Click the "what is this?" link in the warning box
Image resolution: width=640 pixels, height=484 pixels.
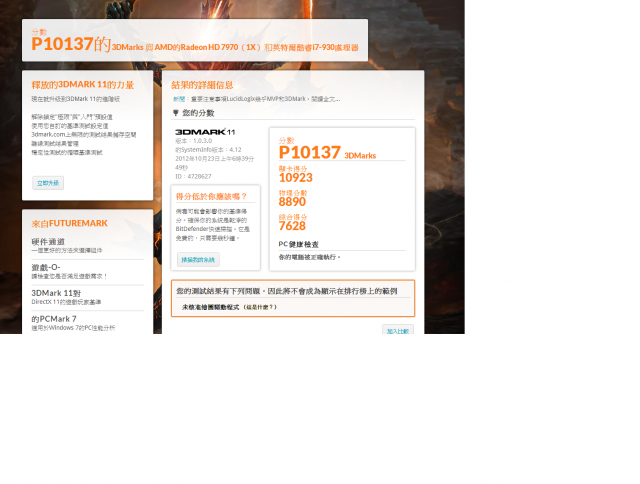260,307
